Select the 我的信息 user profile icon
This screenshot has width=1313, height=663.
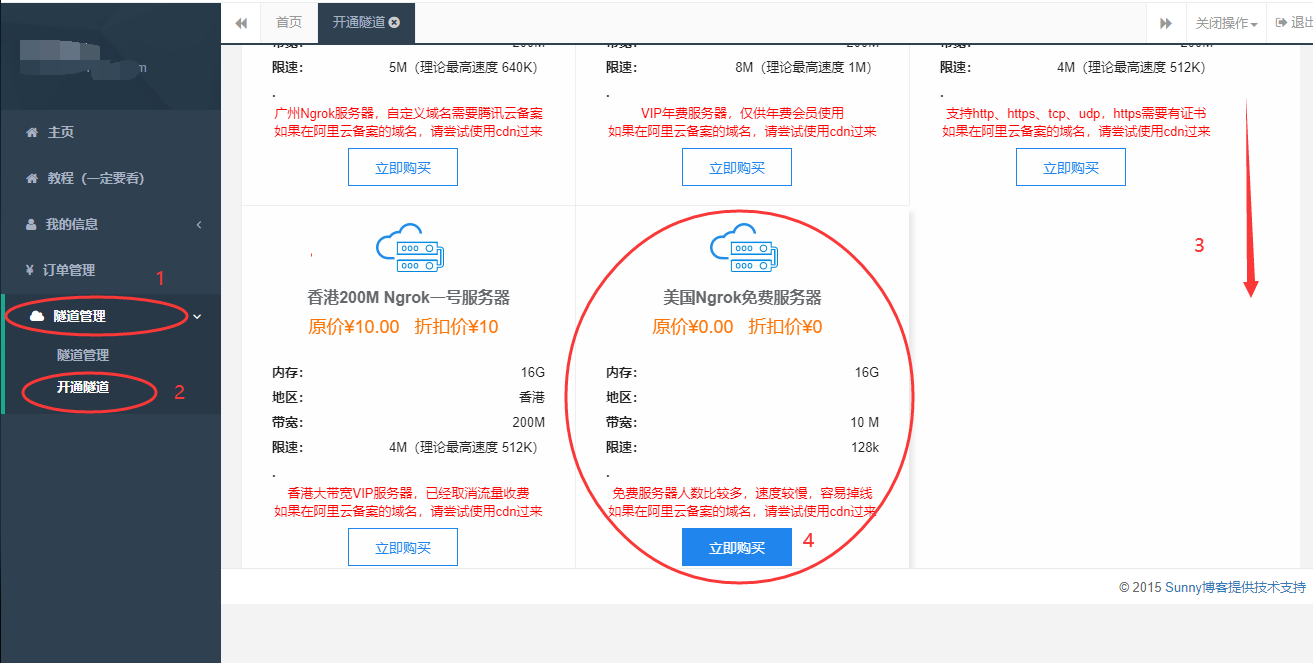(31, 223)
